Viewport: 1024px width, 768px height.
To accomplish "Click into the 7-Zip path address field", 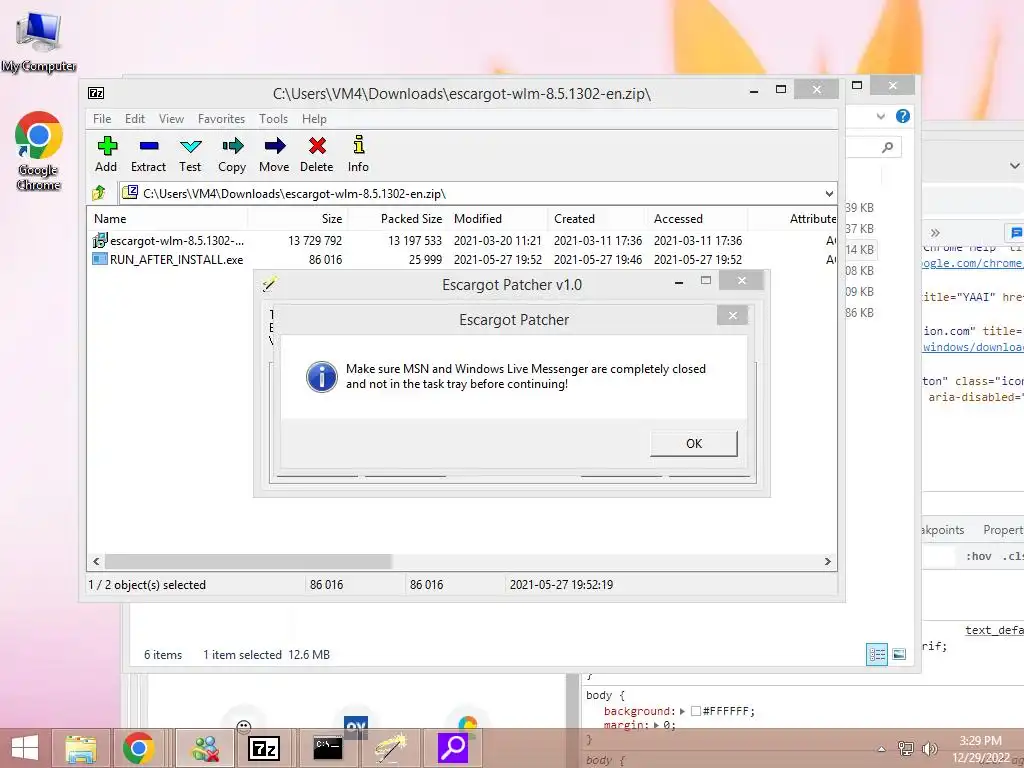I will (477, 193).
